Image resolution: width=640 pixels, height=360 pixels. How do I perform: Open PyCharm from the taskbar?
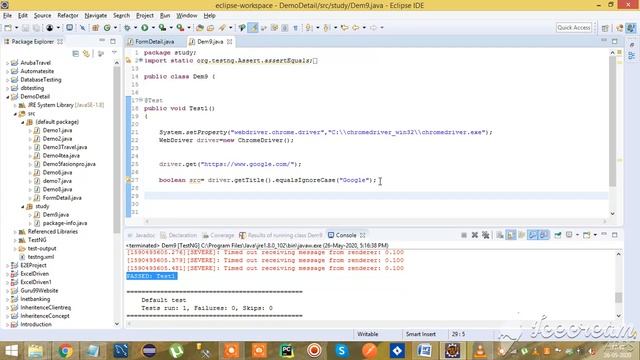pos(287,351)
